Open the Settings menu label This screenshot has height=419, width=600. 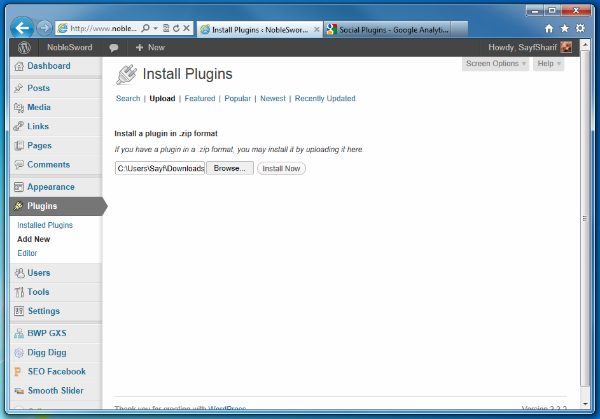point(44,311)
